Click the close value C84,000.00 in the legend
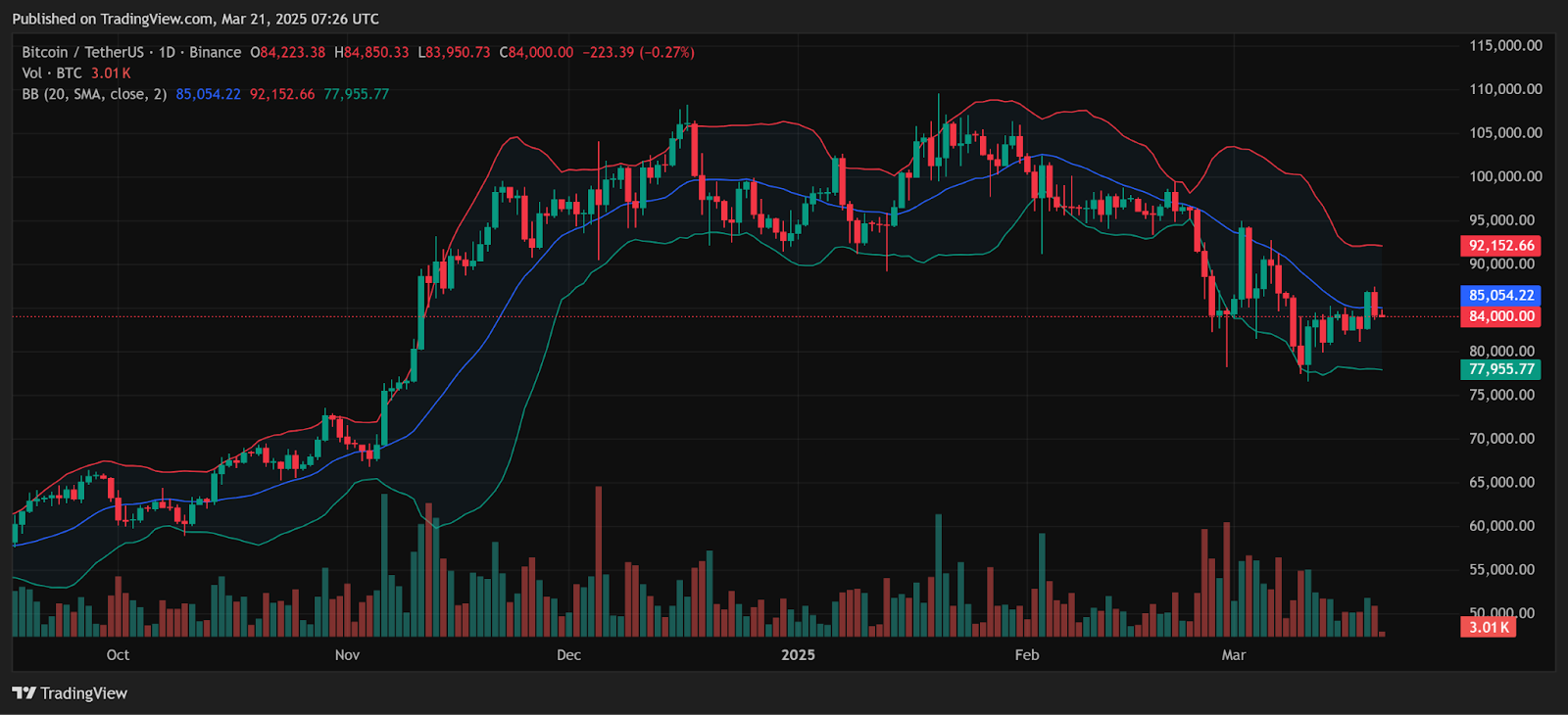 click(536, 52)
